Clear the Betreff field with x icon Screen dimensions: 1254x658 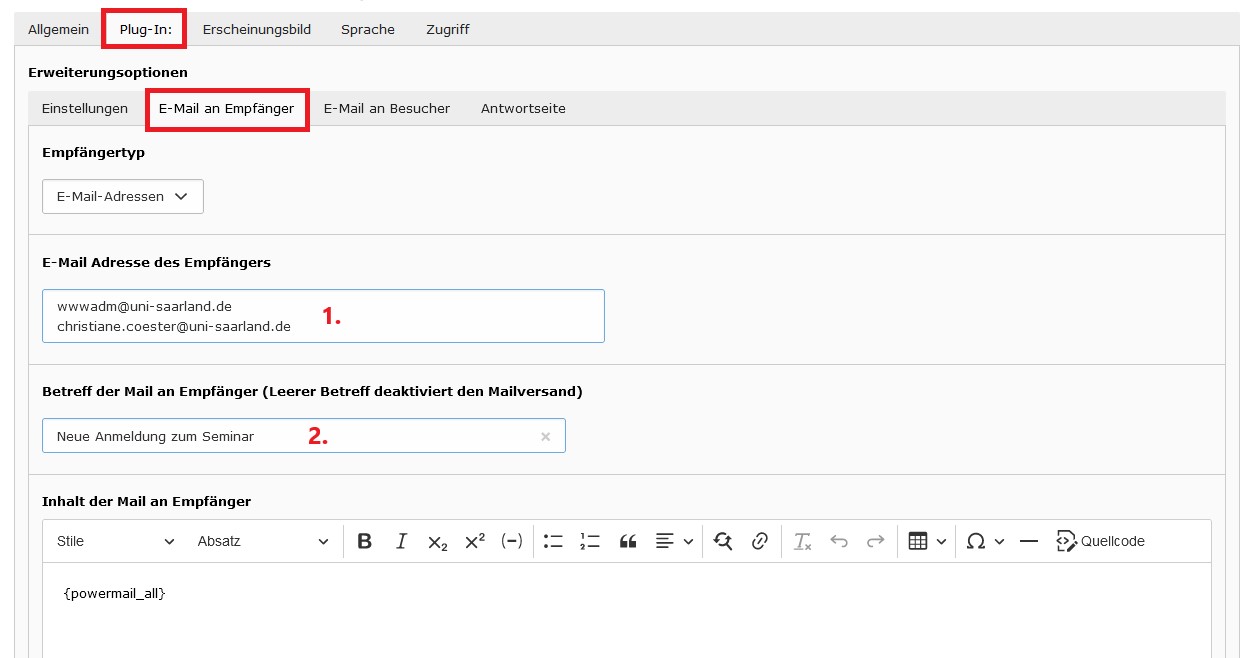pyautogui.click(x=545, y=436)
